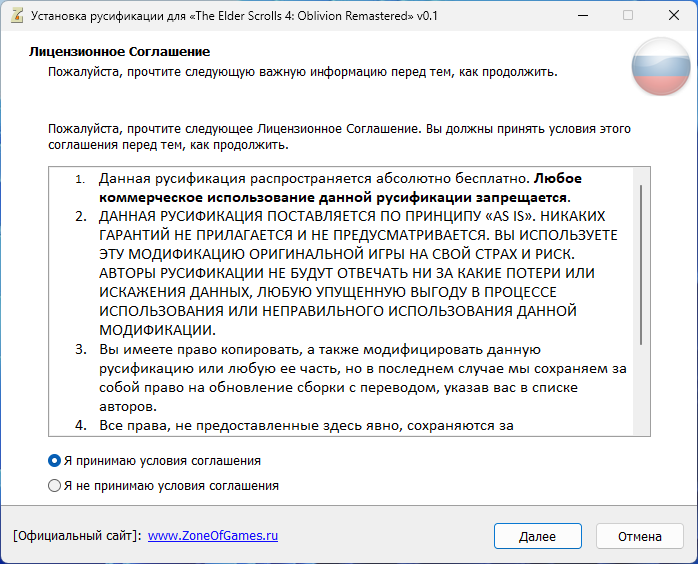Click the 'Лицензионное Соглашение' heading
Viewport: 698px width, 564px height.
tap(119, 52)
